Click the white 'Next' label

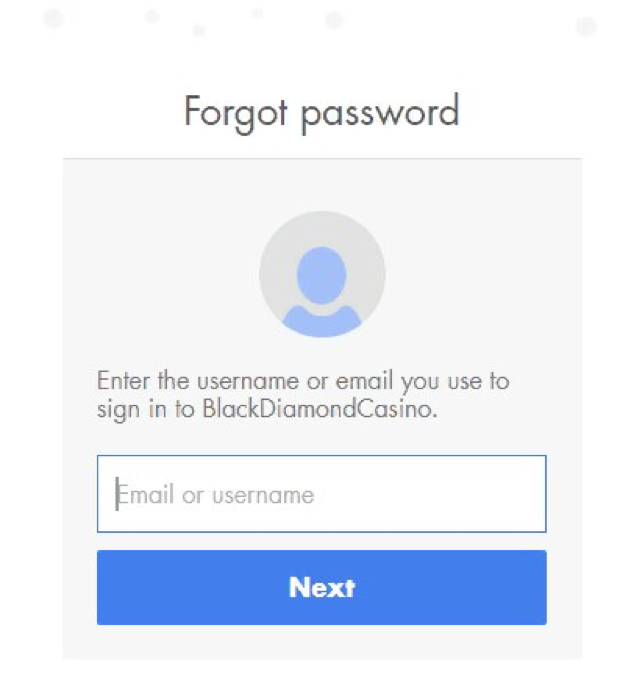click(322, 587)
